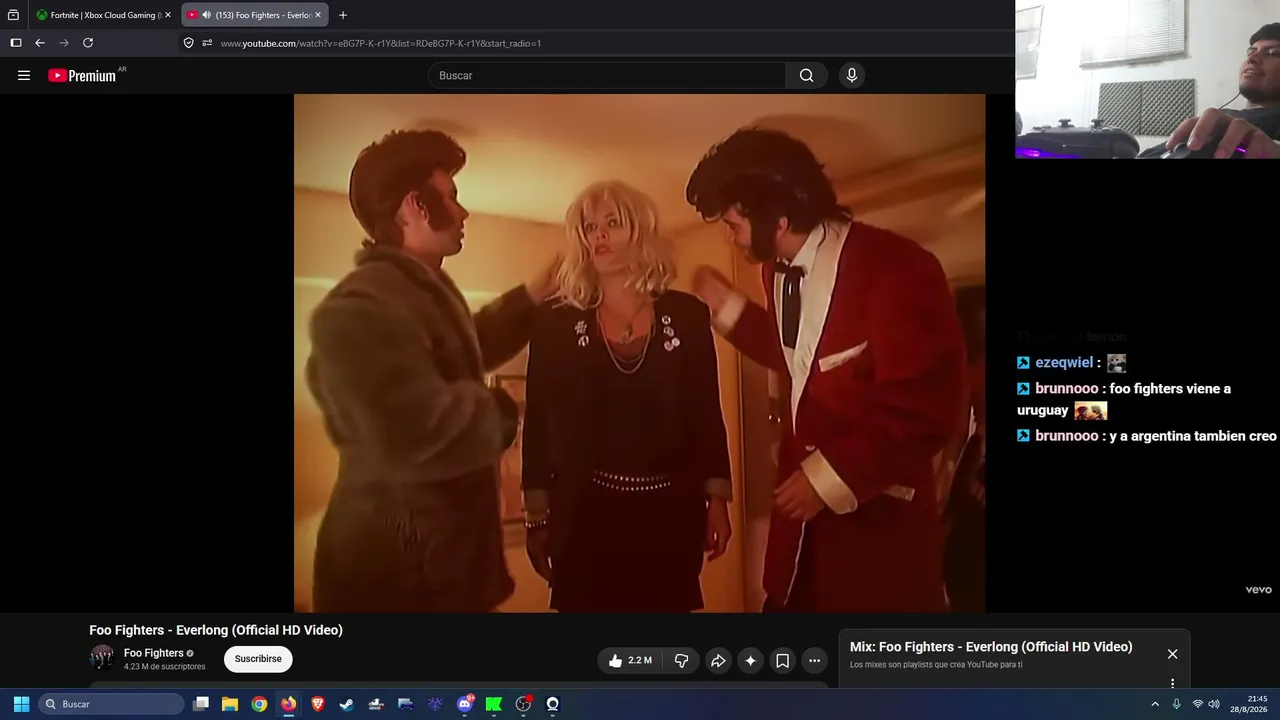Mute the audio-playing tab speaker icon
This screenshot has height=720, width=1280.
(206, 15)
